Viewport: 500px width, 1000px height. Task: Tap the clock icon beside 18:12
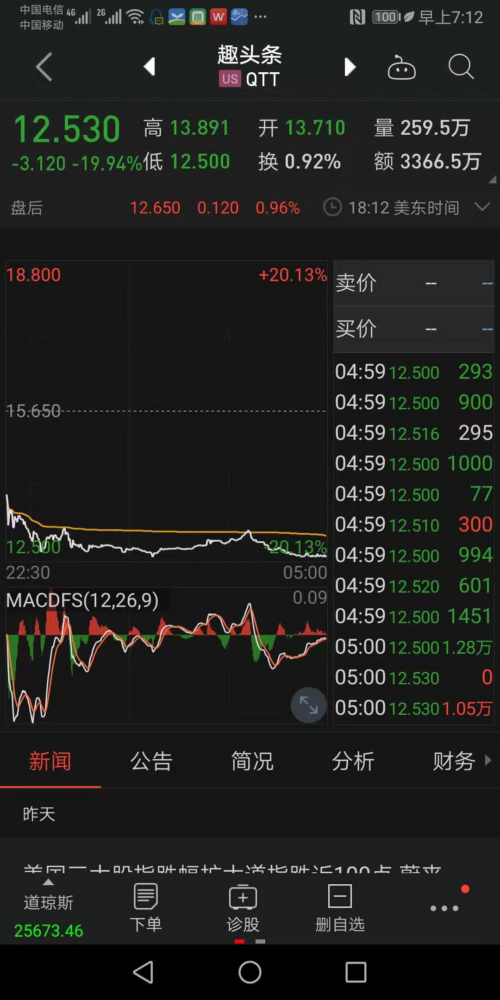point(332,207)
